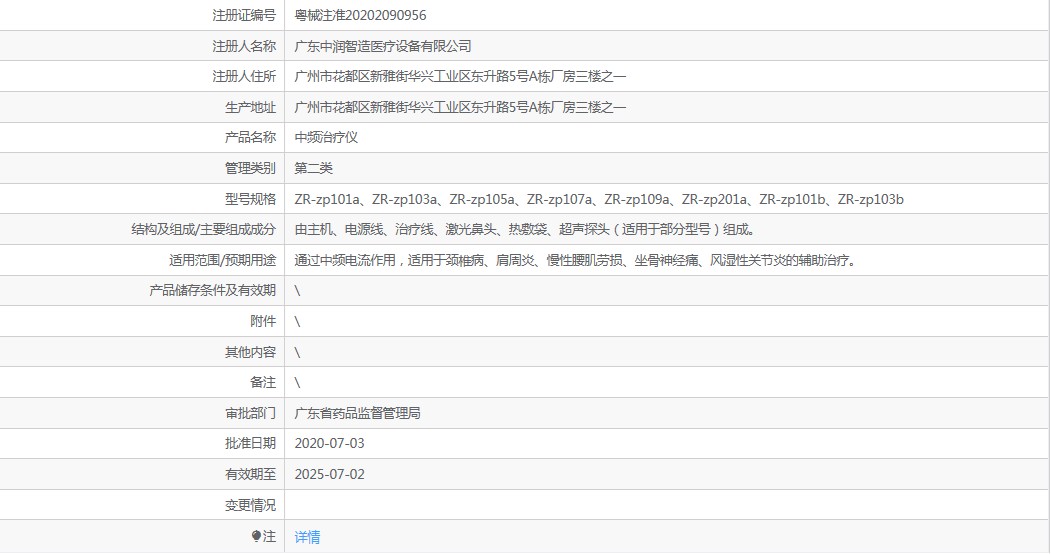Click the 适用范围/预期用途 label

223,260
